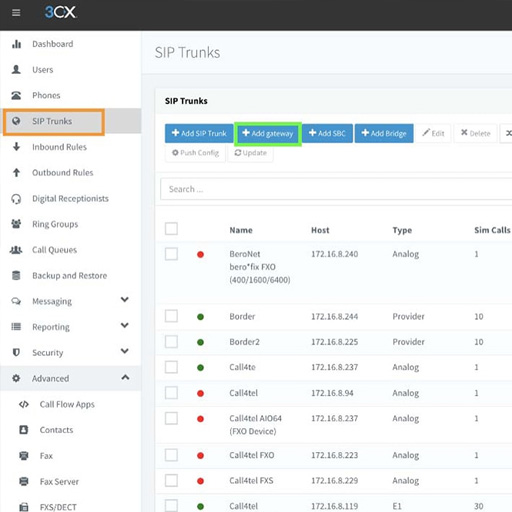
Task: Click the Dashboard bar chart icon
Action: pos(16,44)
